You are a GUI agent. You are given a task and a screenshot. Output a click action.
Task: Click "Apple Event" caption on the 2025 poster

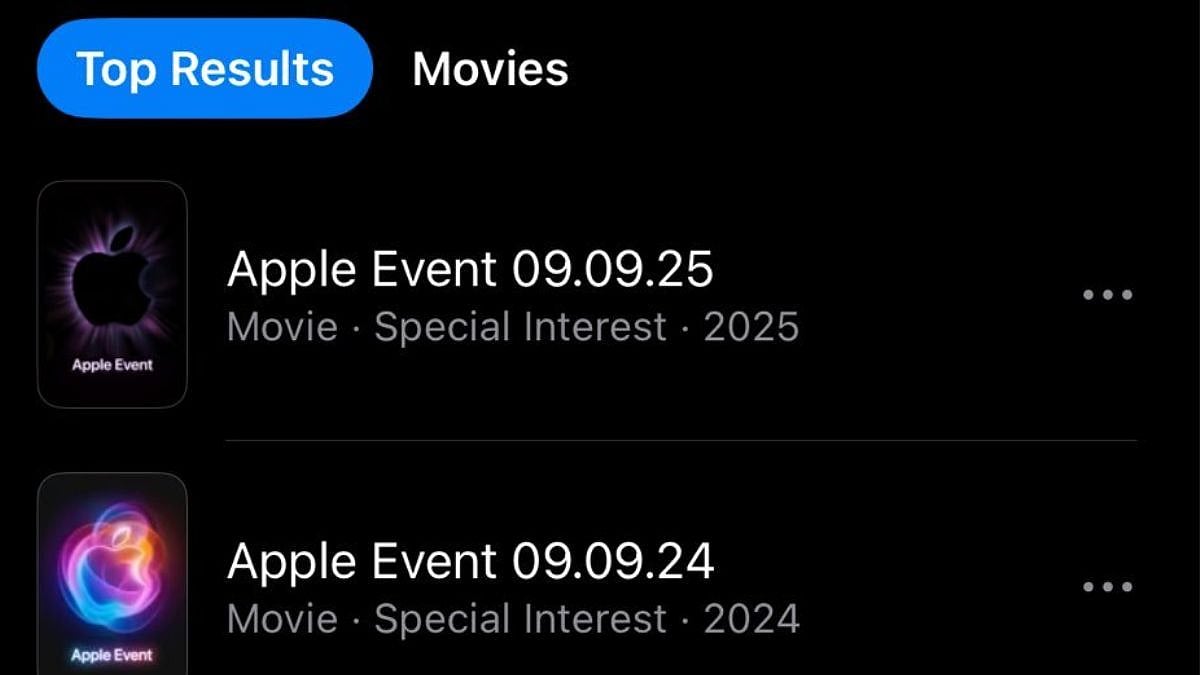(x=112, y=365)
